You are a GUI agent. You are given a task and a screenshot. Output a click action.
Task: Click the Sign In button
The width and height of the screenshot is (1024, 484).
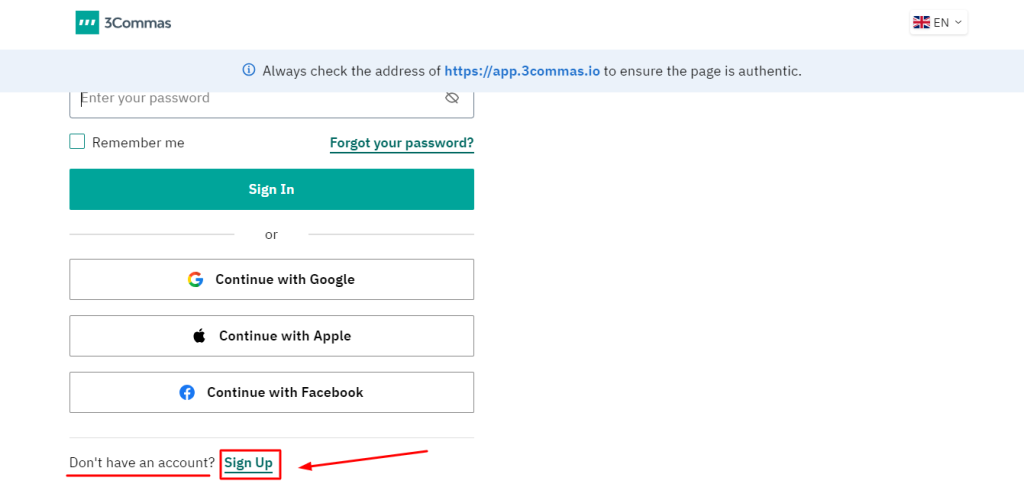click(271, 189)
